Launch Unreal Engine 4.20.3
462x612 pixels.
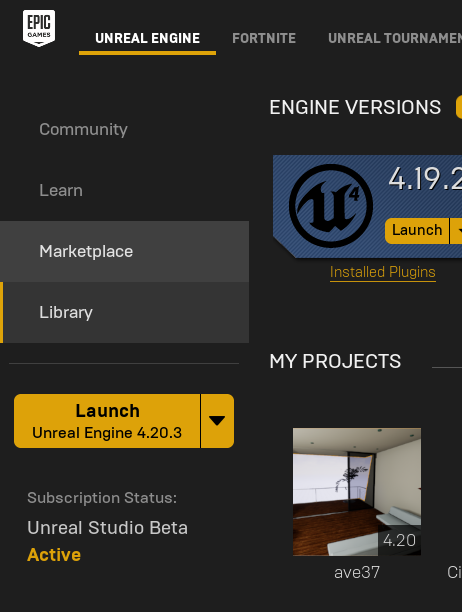pyautogui.click(x=107, y=421)
